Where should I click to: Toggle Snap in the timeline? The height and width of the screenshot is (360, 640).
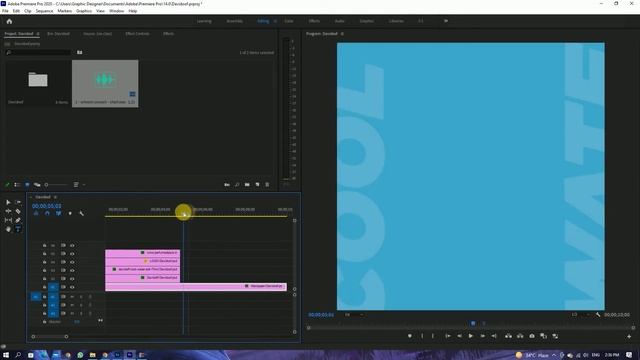47,213
